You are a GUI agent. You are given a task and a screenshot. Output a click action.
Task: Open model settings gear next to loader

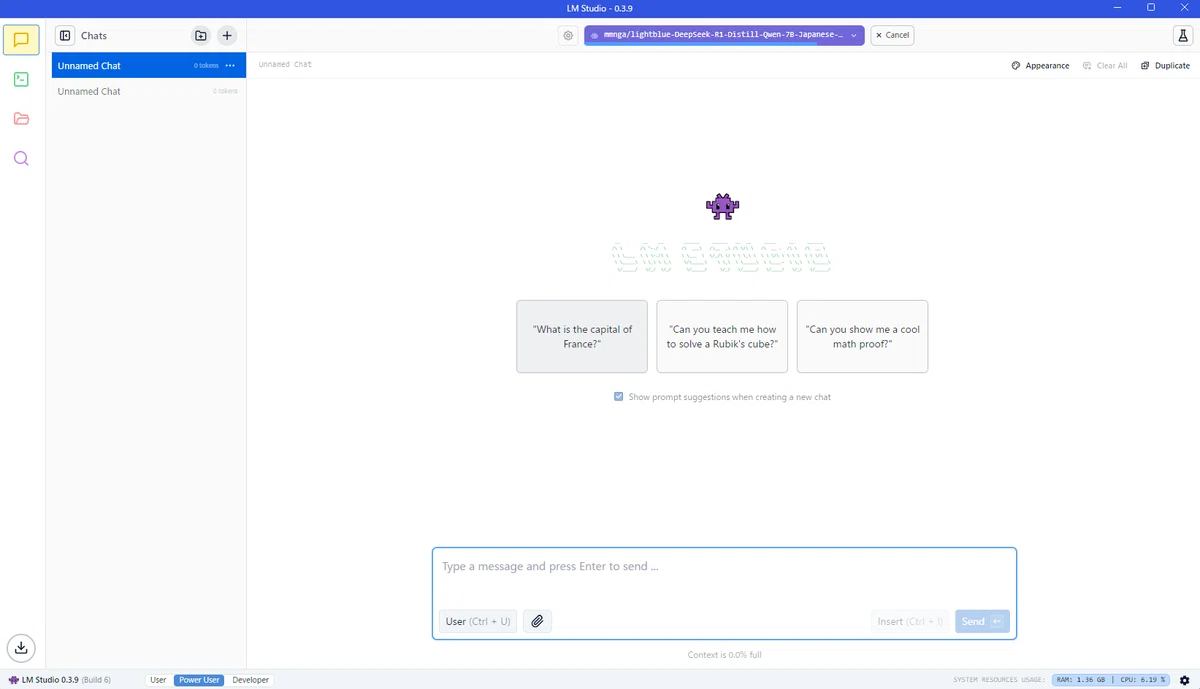pyautogui.click(x=568, y=35)
